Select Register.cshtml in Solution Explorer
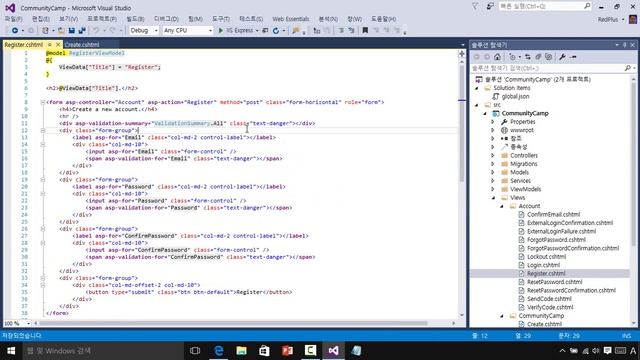 [x=546, y=273]
